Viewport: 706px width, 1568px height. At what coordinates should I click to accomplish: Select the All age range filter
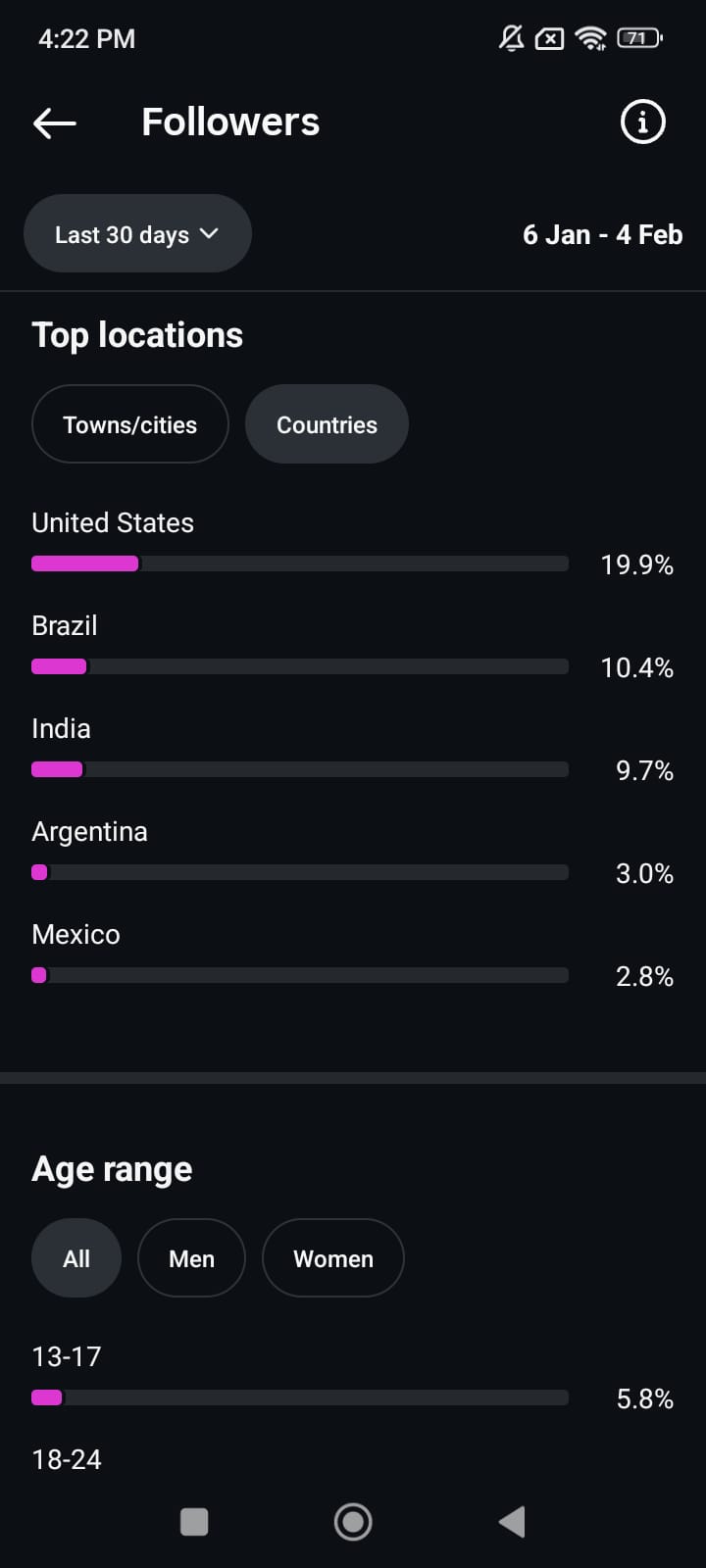coord(76,1258)
